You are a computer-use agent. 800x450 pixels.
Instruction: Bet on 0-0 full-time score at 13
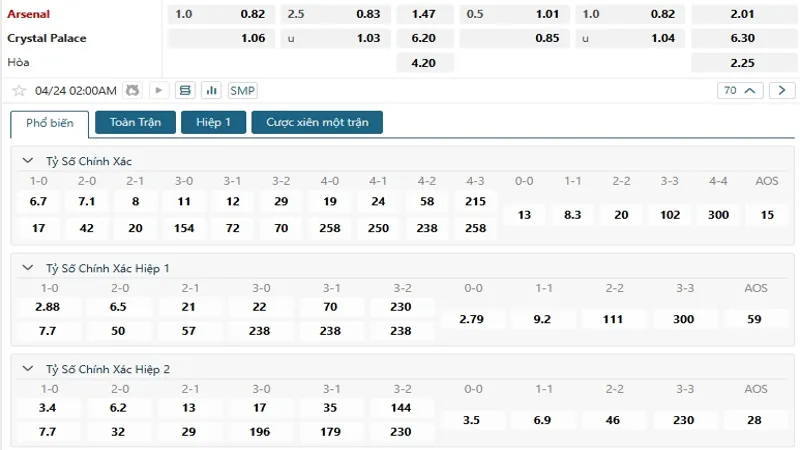525,215
